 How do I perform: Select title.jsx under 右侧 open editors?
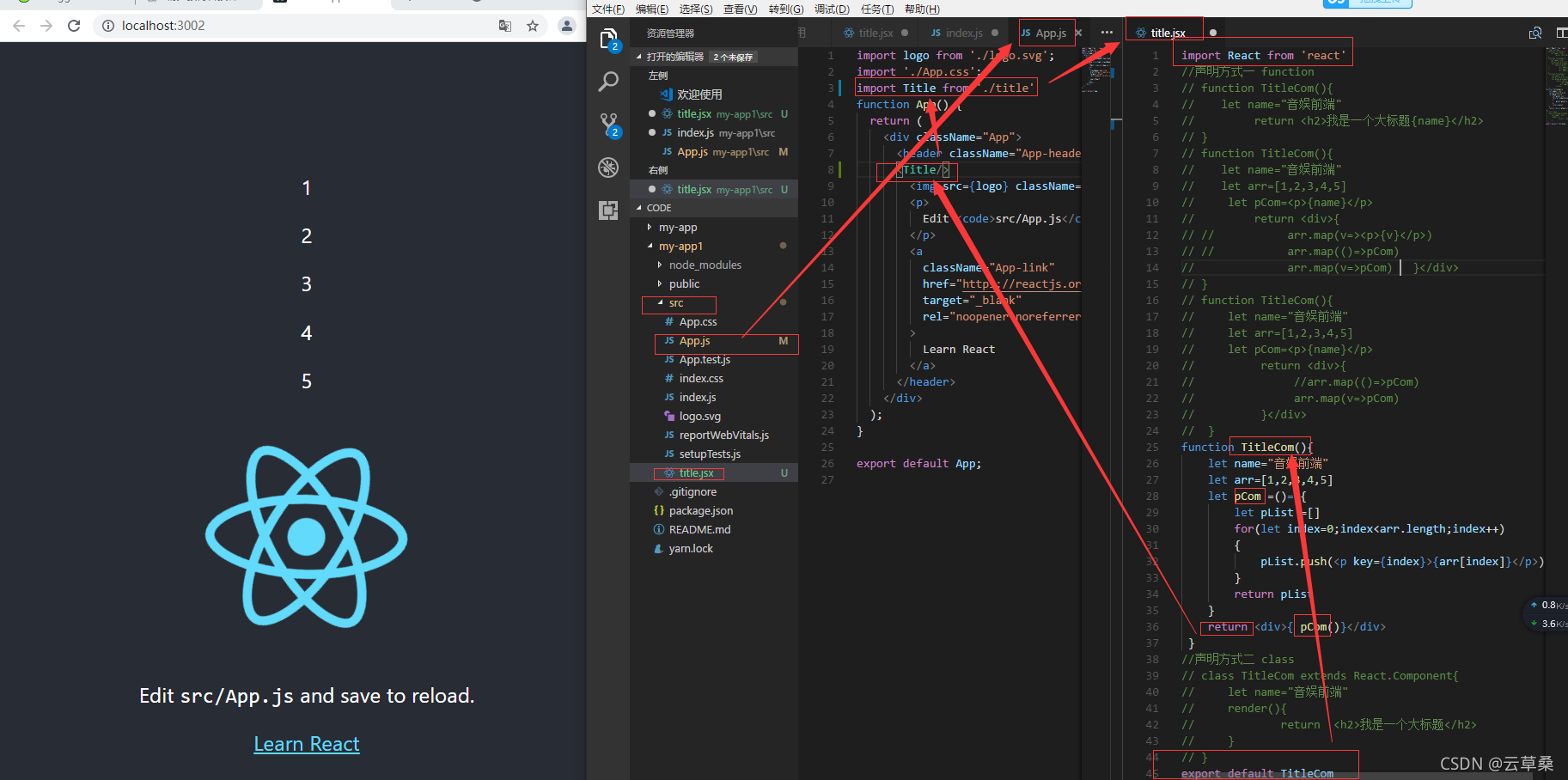(x=713, y=189)
